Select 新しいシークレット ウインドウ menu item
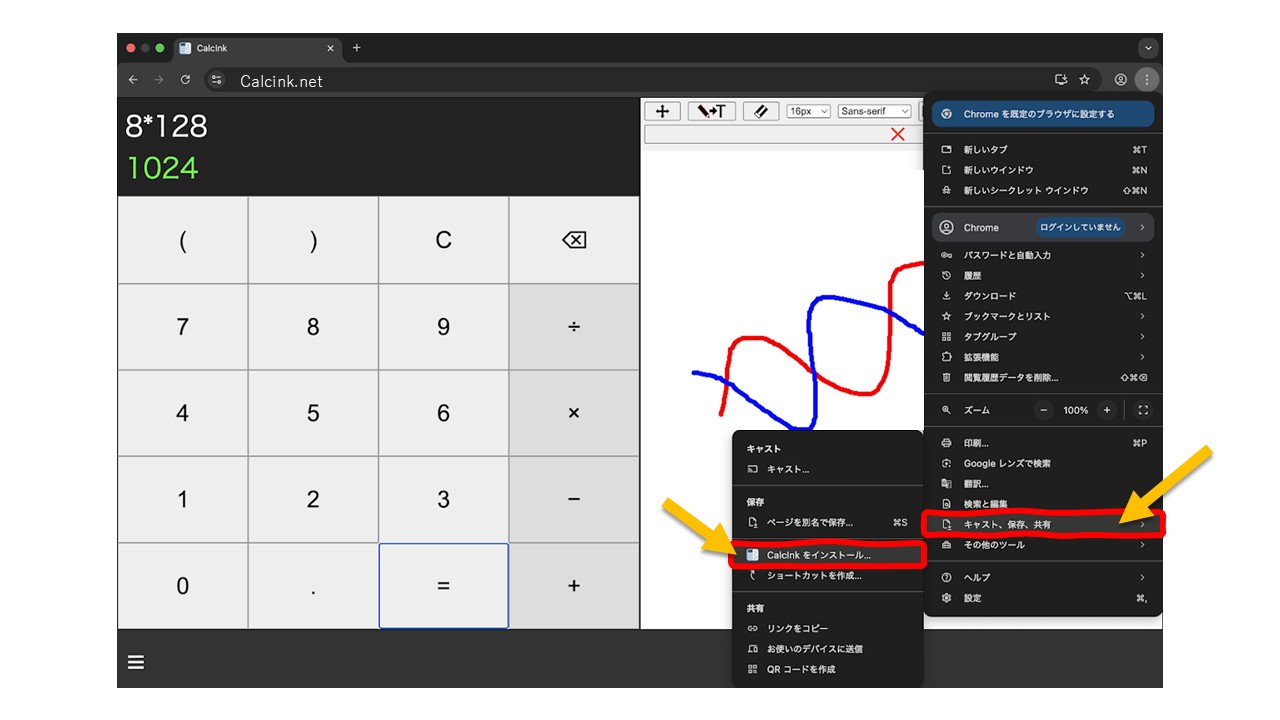This screenshot has height=720, width=1280. (1043, 190)
